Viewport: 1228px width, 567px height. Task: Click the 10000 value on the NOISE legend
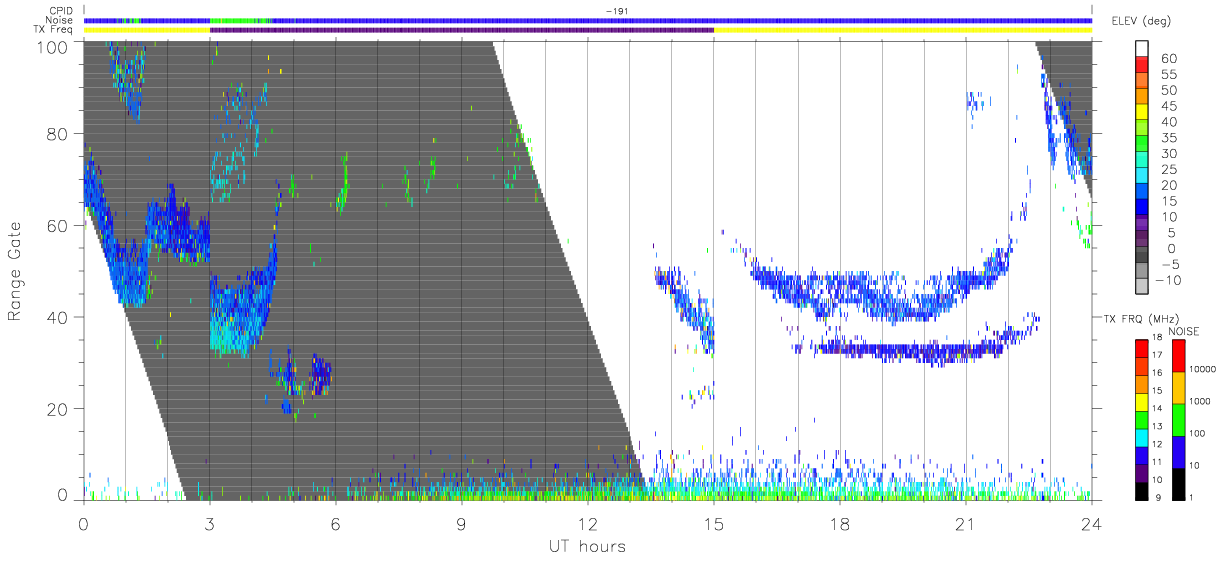[1202, 369]
